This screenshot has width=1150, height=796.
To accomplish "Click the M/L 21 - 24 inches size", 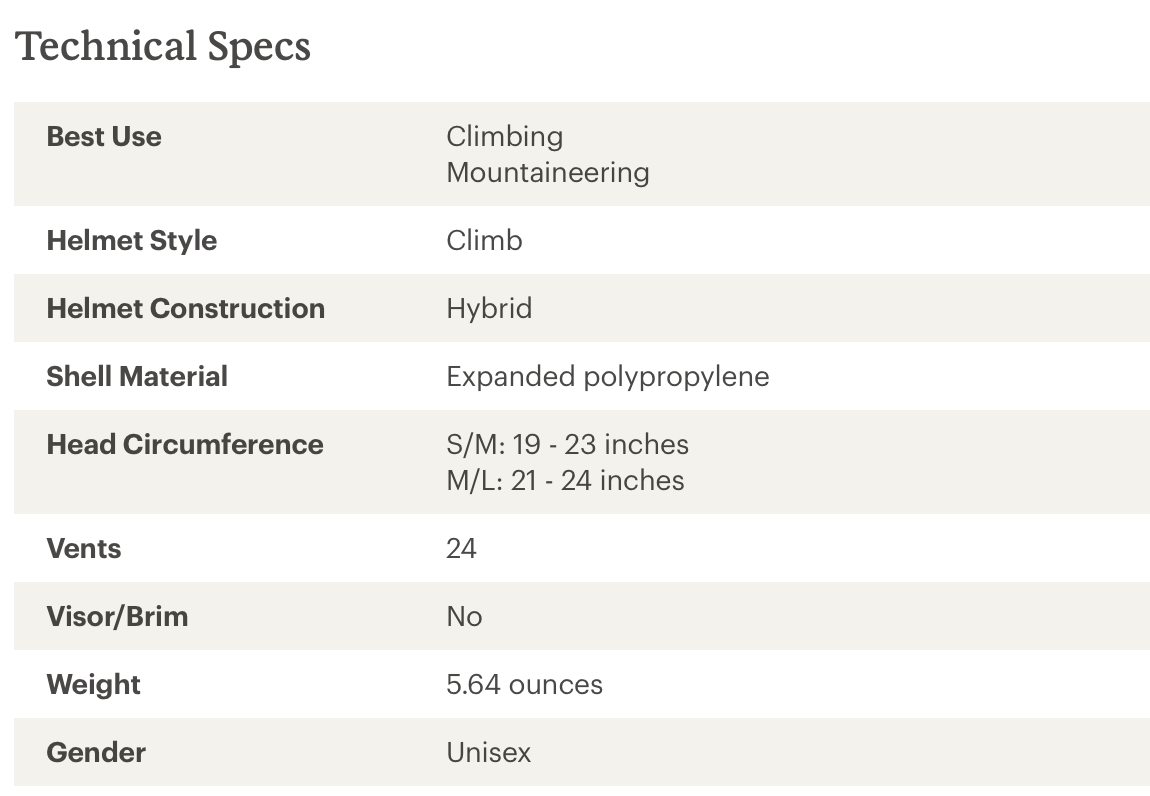I will pos(565,481).
